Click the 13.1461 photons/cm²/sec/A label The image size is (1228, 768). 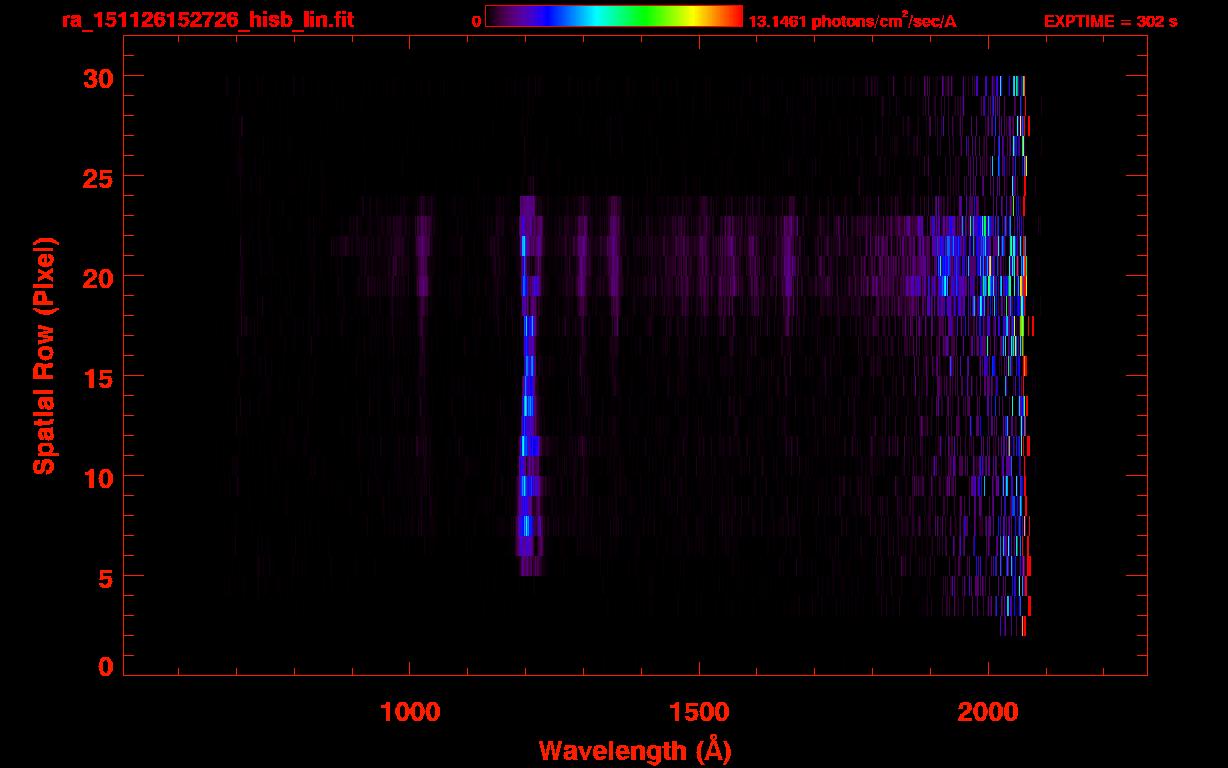[852, 21]
